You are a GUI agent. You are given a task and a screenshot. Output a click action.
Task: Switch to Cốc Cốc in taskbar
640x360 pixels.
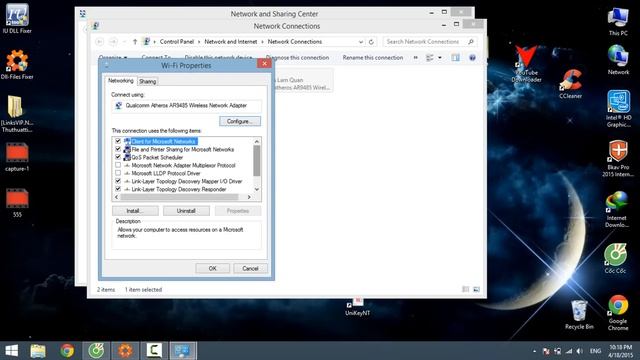coord(96,351)
